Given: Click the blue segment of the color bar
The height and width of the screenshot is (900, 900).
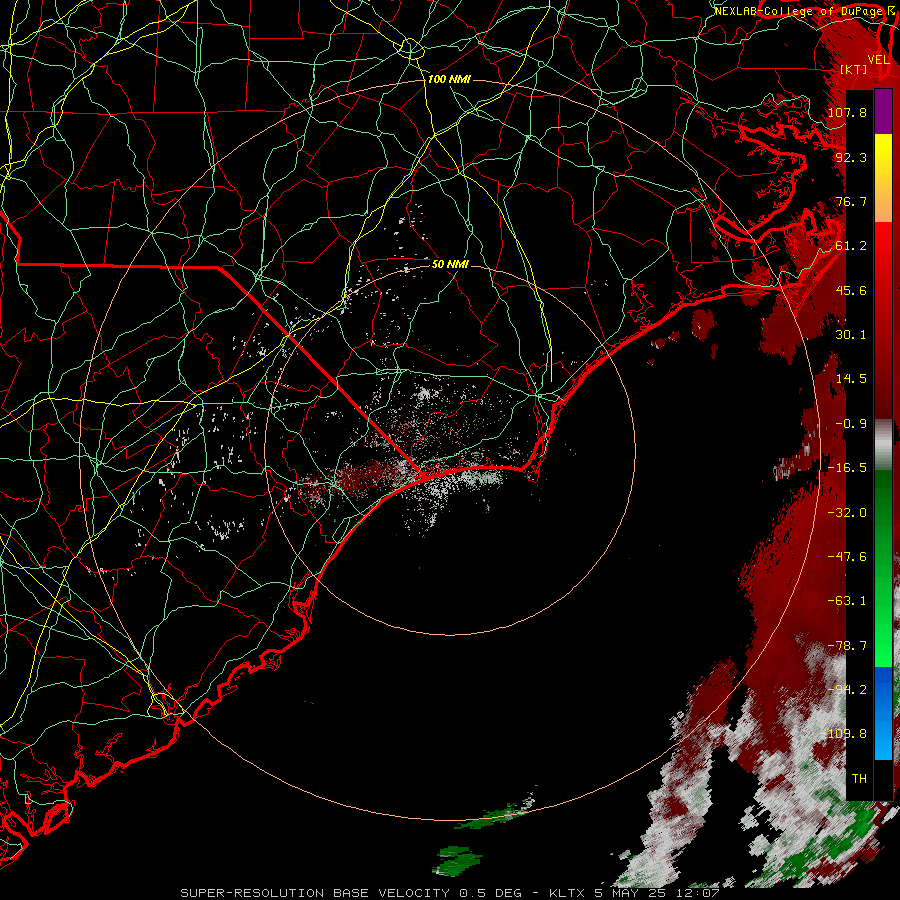Looking at the screenshot, I should pyautogui.click(x=883, y=713).
